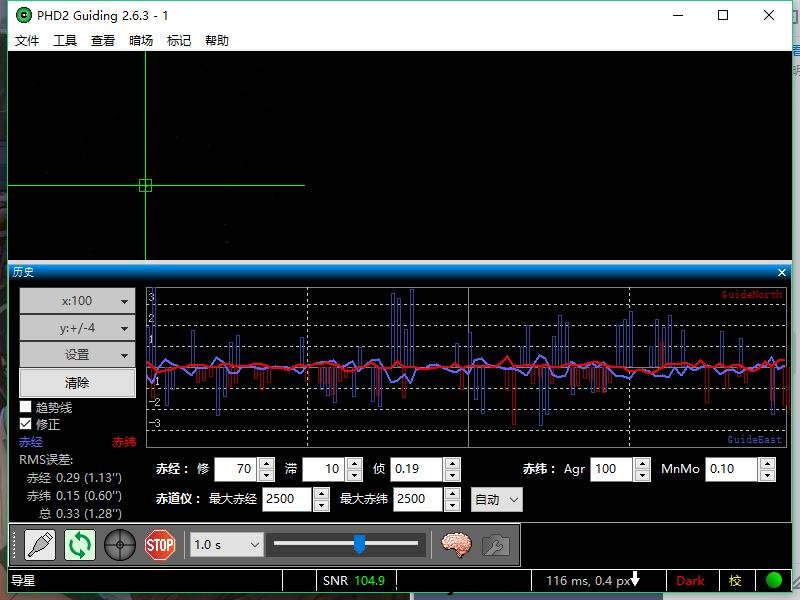Increase the 滞 value with up arrow

pyautogui.click(x=354, y=463)
